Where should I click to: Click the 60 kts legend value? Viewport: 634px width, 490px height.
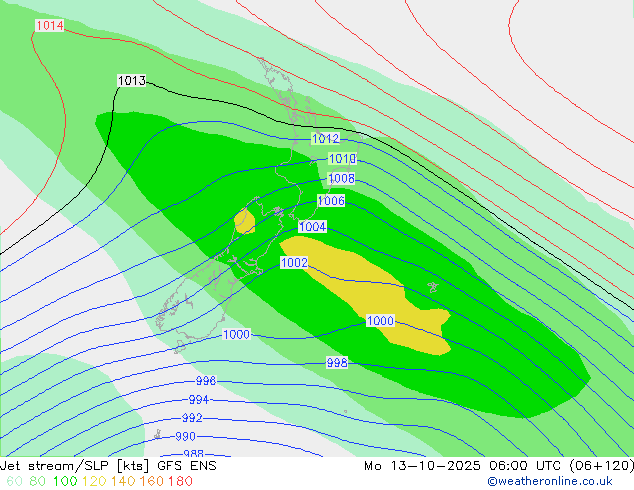pyautogui.click(x=15, y=481)
